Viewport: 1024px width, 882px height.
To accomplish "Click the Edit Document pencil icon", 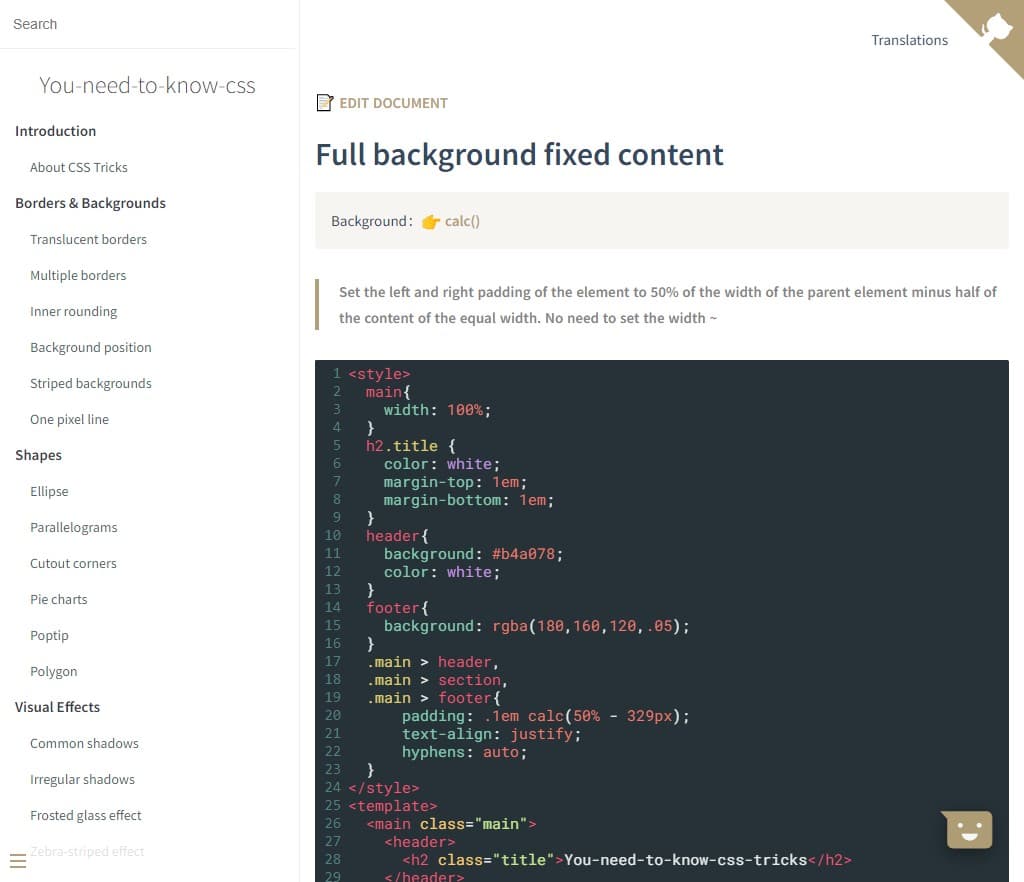I will point(324,103).
